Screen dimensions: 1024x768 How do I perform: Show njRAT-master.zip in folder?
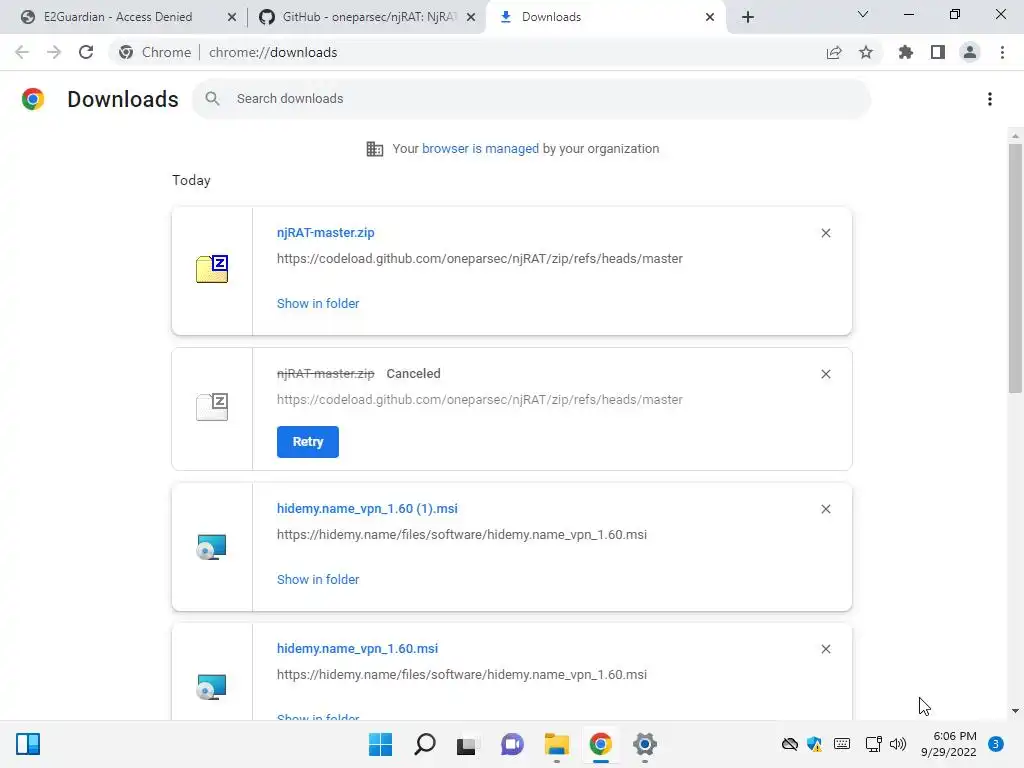coord(318,303)
